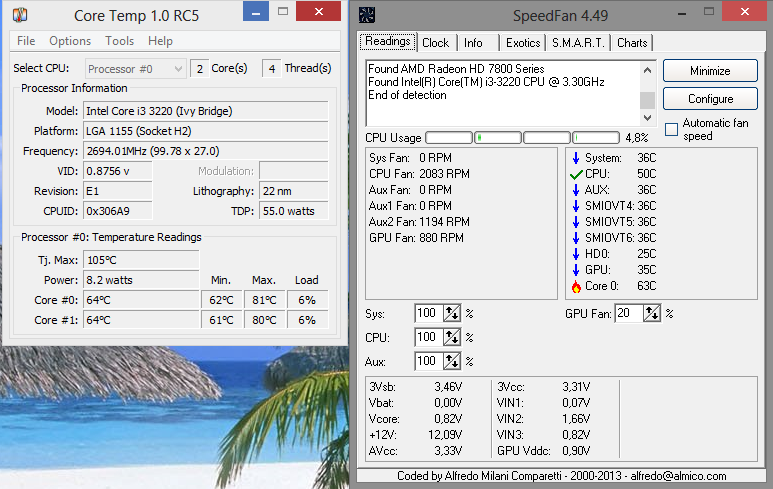The width and height of the screenshot is (773, 489).
Task: Enable the Automatic fan speed checkbox
Action: point(671,130)
